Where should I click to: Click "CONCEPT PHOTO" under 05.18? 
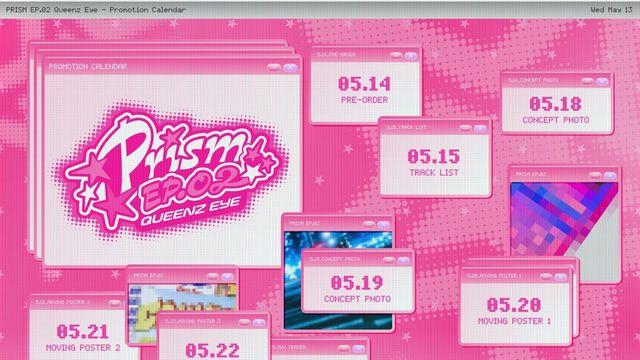[556, 120]
